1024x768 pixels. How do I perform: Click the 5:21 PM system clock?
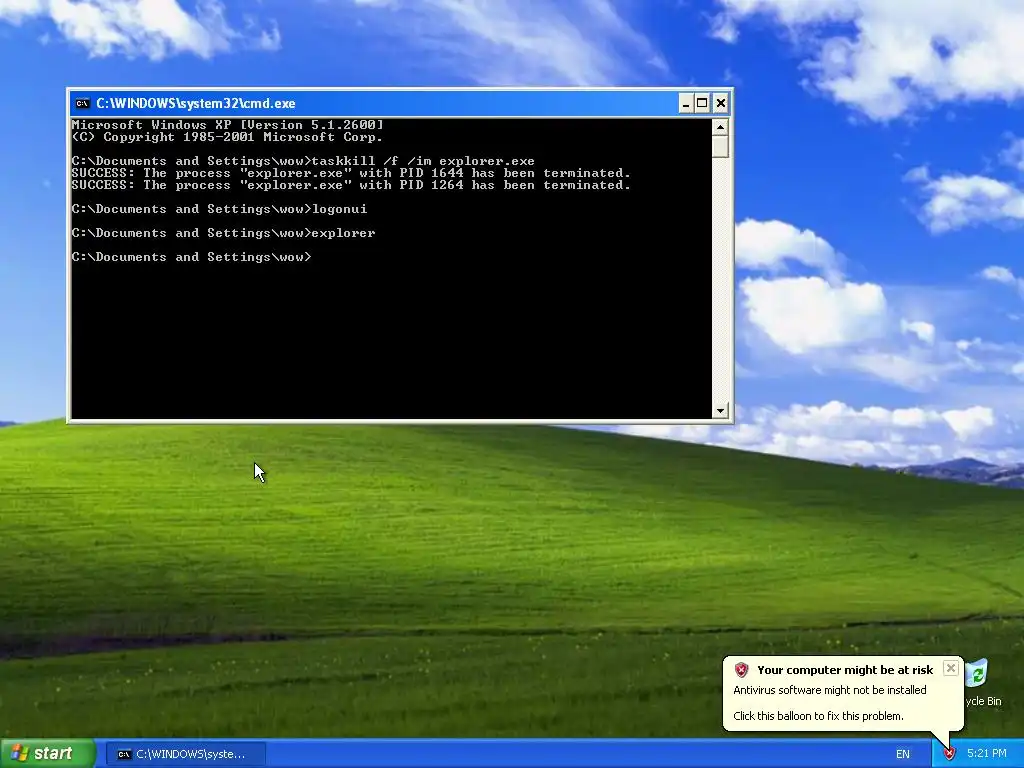[x=986, y=753]
